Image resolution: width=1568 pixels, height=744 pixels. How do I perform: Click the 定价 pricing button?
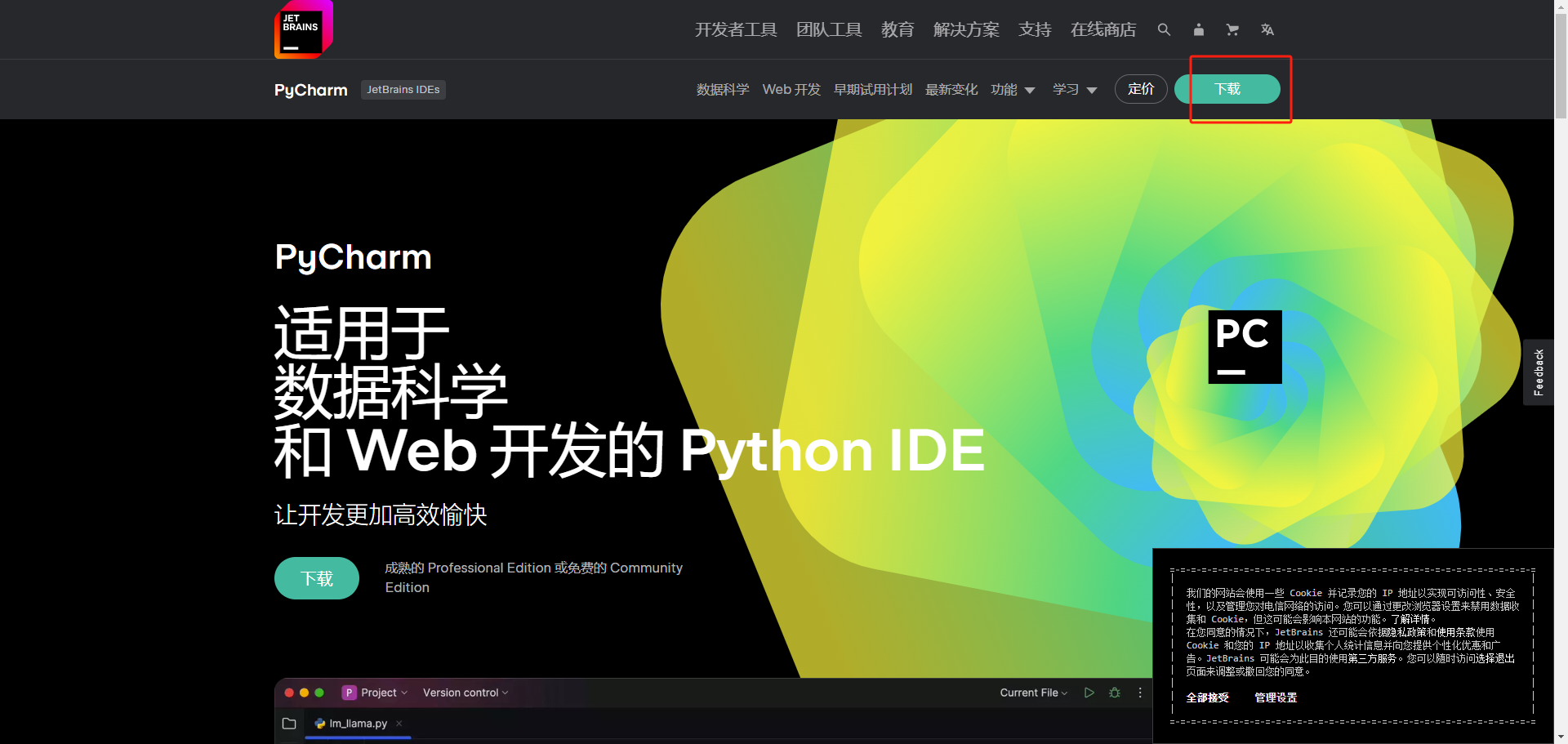(1141, 89)
